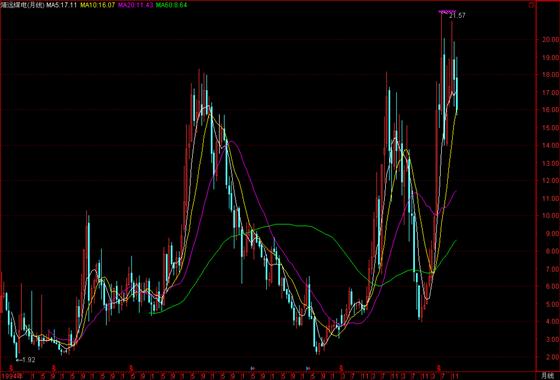The image size is (560, 380).
Task: Select the yellow MA10 indicator label
Action: [98, 5]
